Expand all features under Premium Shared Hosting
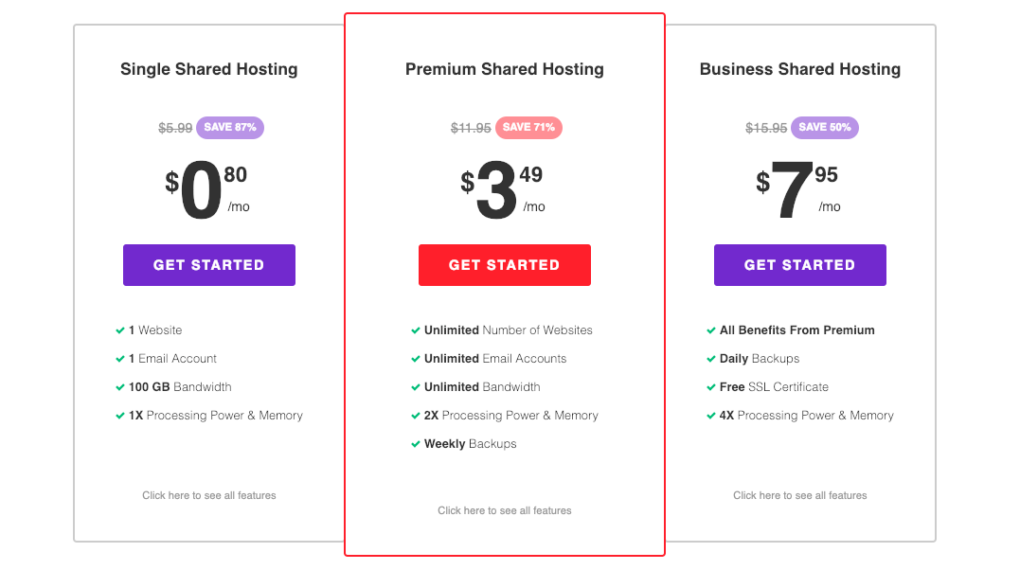1020x570 pixels. click(504, 511)
